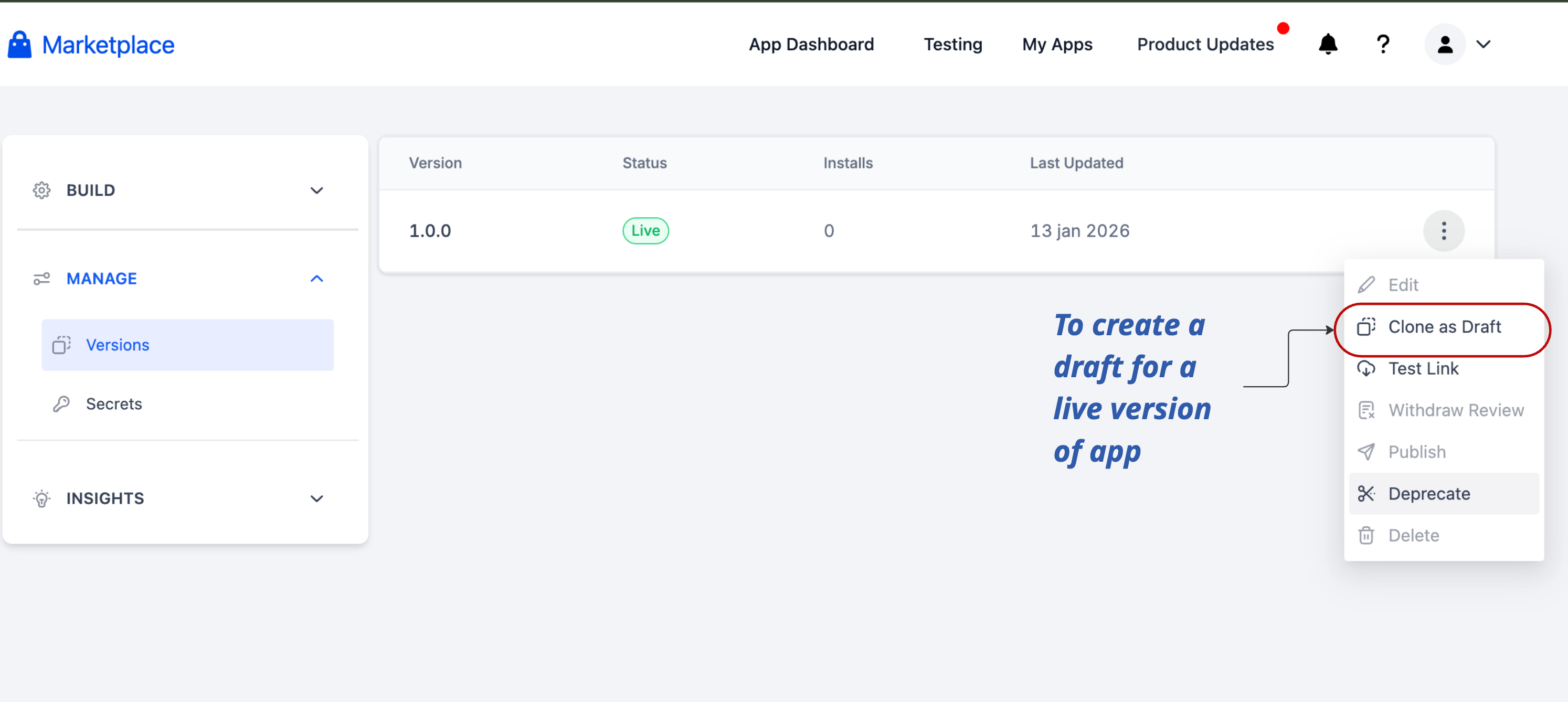Select Clone as Draft menu option
The width and height of the screenshot is (1568, 702).
(x=1444, y=327)
